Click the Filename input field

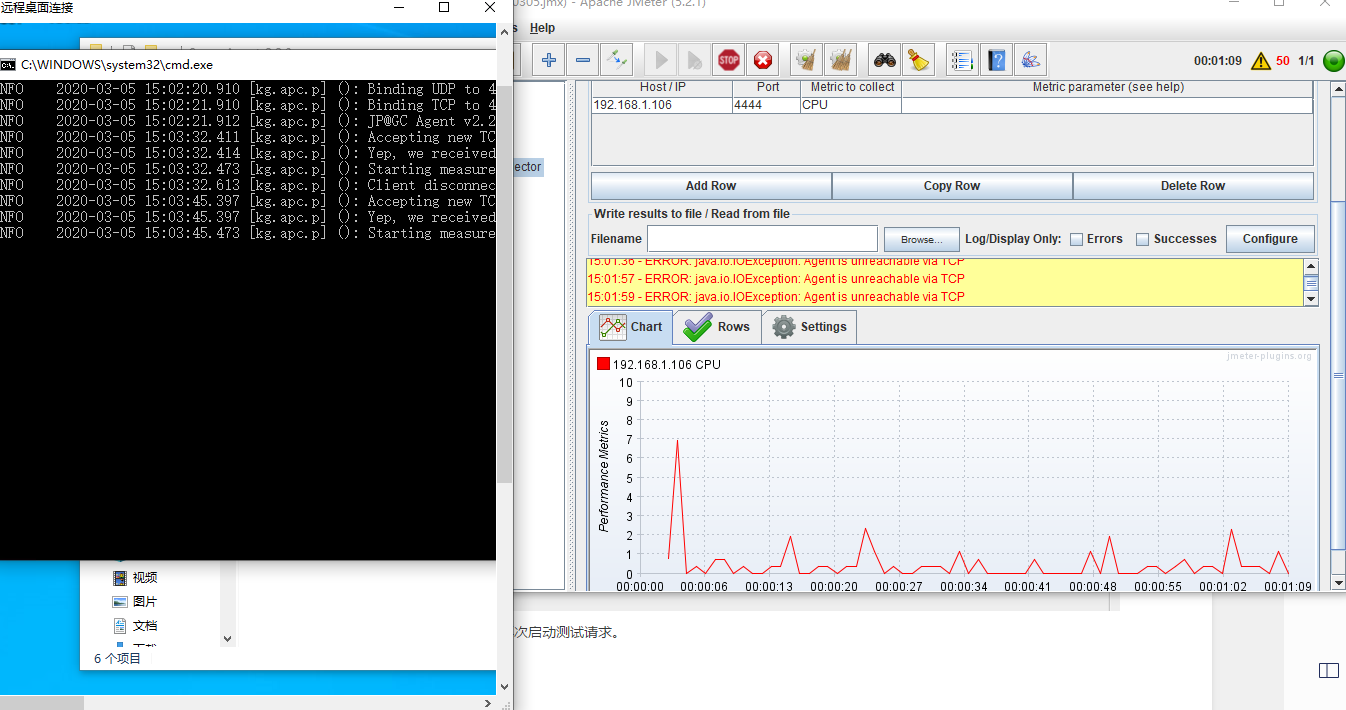tap(762, 239)
